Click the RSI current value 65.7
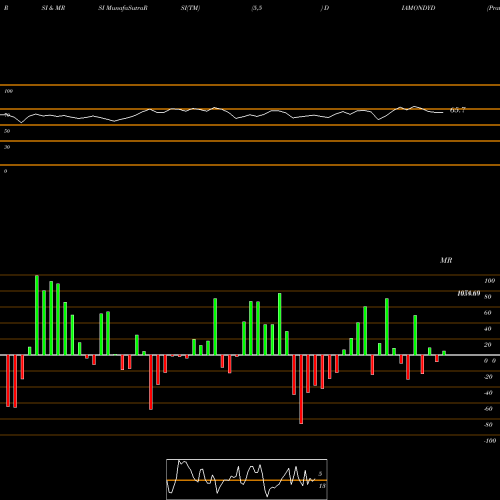This screenshot has height=500, width=500. (x=458, y=110)
